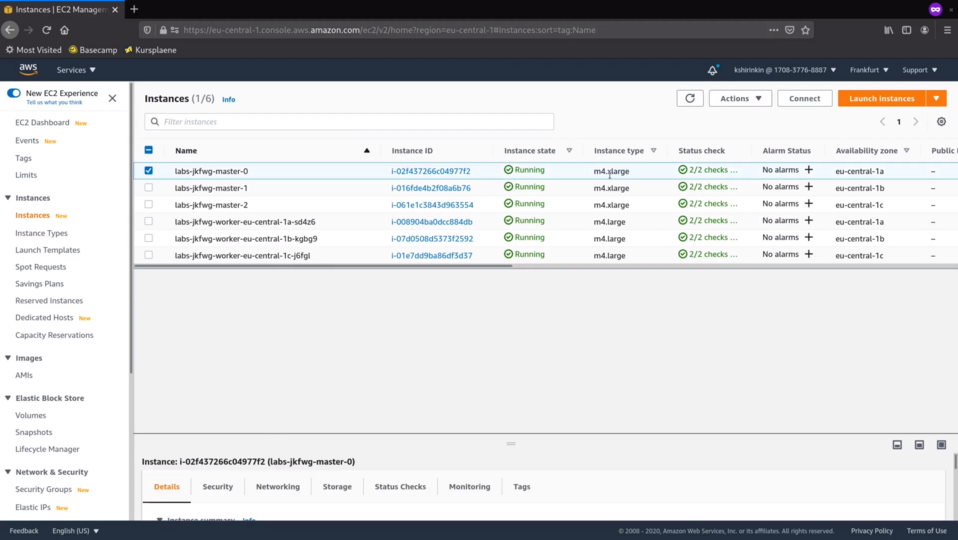Screen dimensions: 958x540
Task: Collapse Network & Security section
Action: [8, 472]
